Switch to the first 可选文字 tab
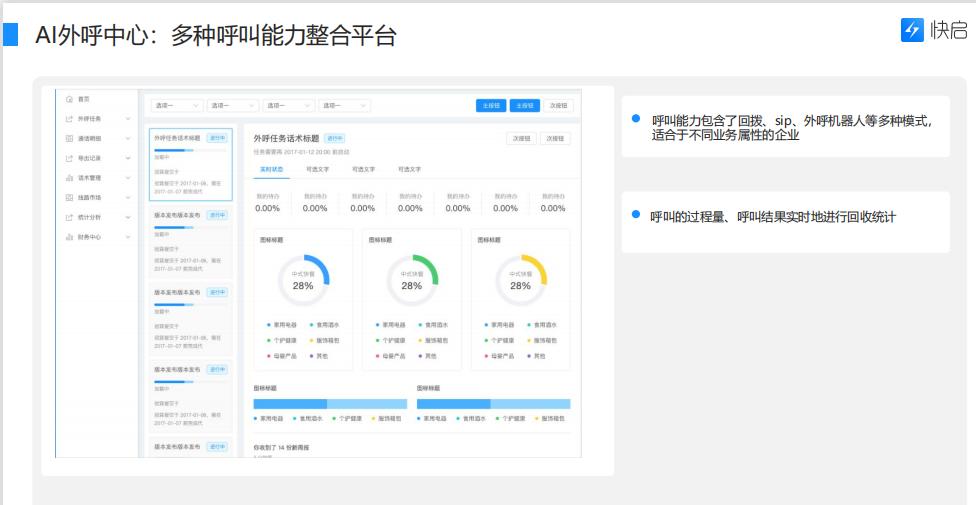Image resolution: width=976 pixels, height=505 pixels. pyautogui.click(x=317, y=169)
